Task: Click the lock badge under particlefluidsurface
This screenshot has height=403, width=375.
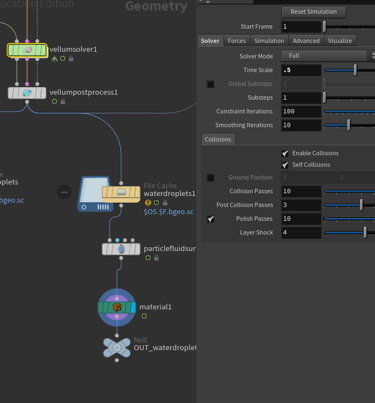Action: [x=156, y=258]
